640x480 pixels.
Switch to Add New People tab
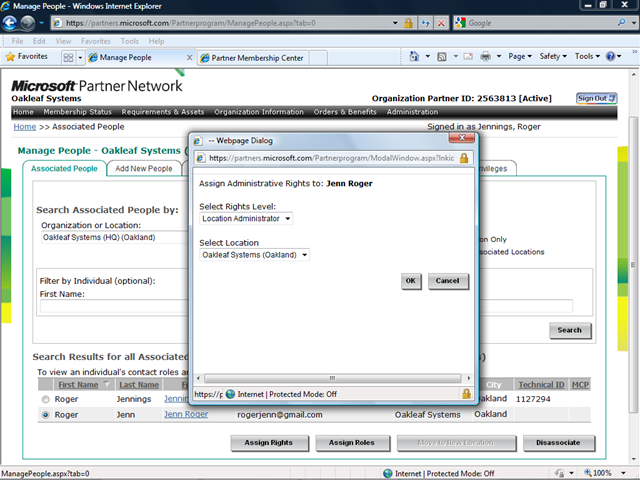coord(144,169)
